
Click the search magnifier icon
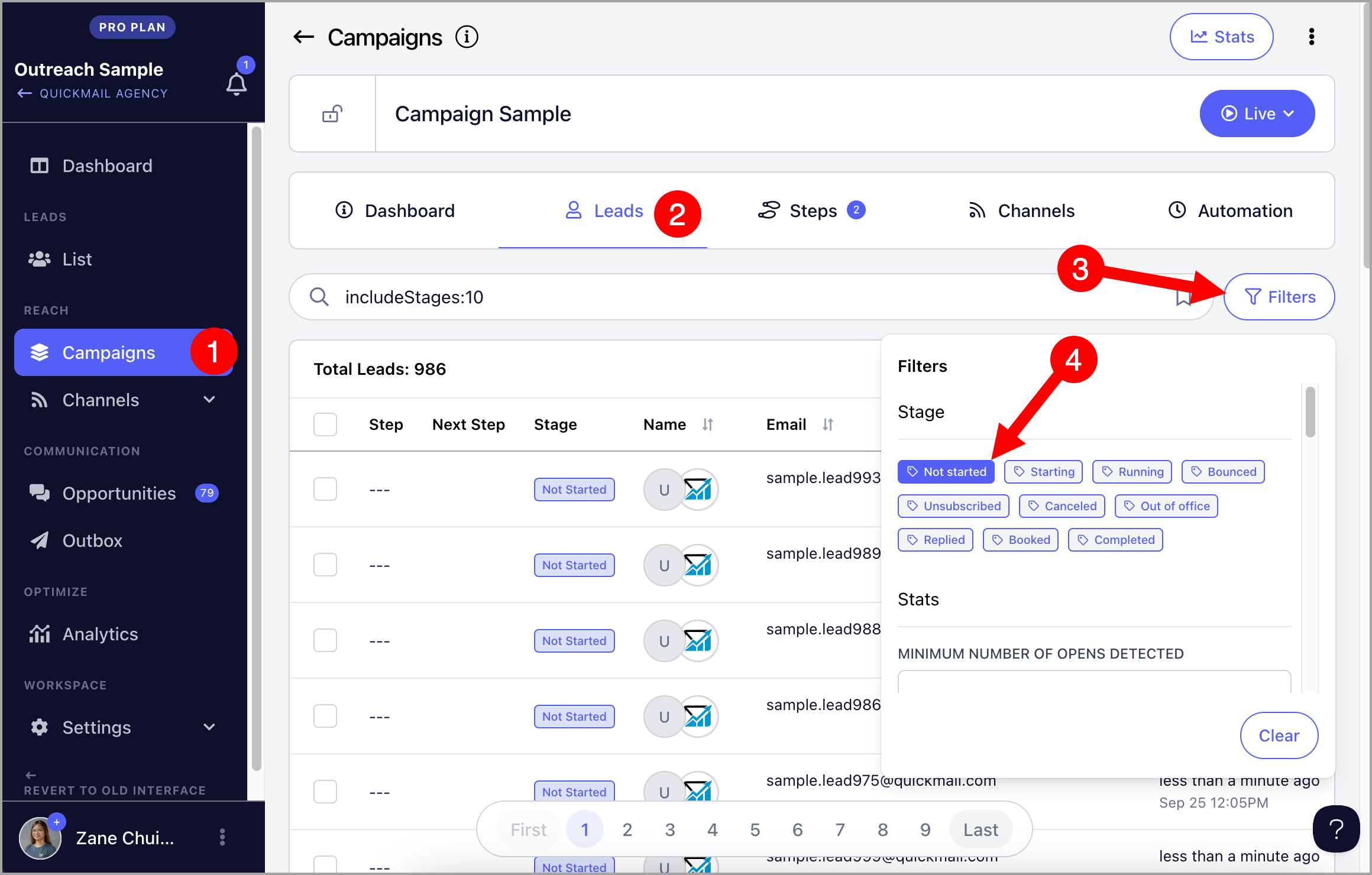319,297
